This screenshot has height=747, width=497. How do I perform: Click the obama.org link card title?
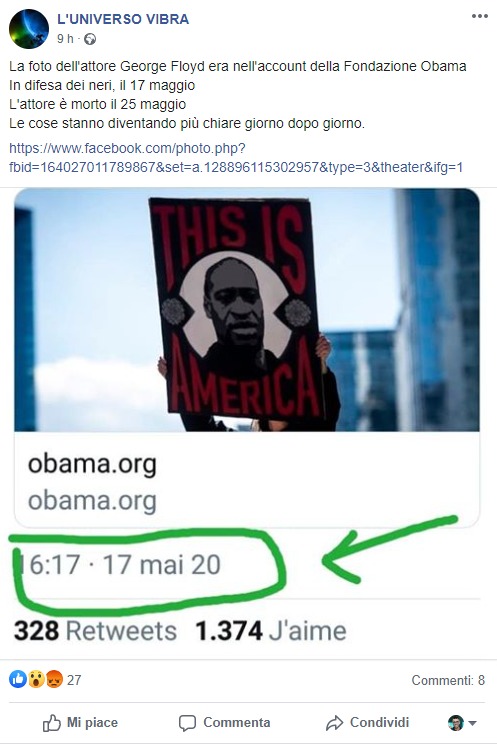[x=92, y=464]
